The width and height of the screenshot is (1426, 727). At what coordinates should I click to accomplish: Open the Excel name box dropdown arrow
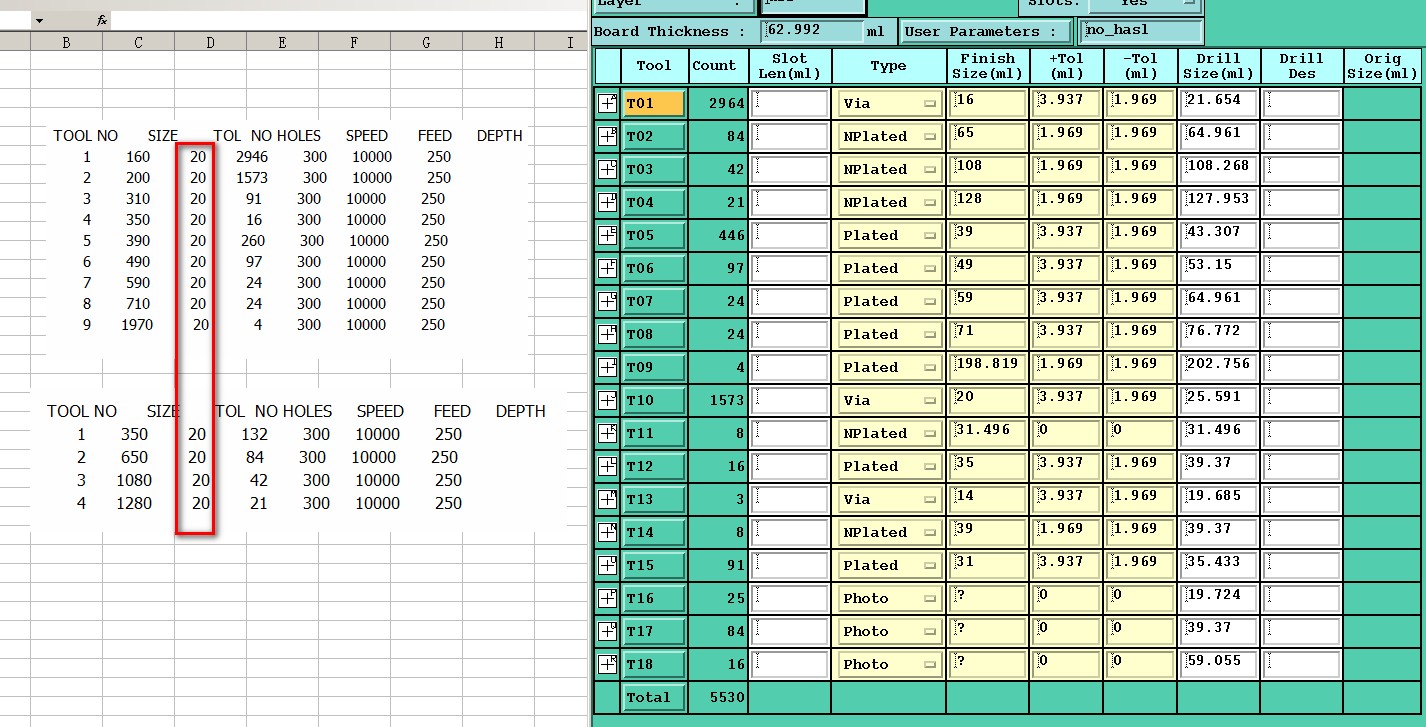39,20
